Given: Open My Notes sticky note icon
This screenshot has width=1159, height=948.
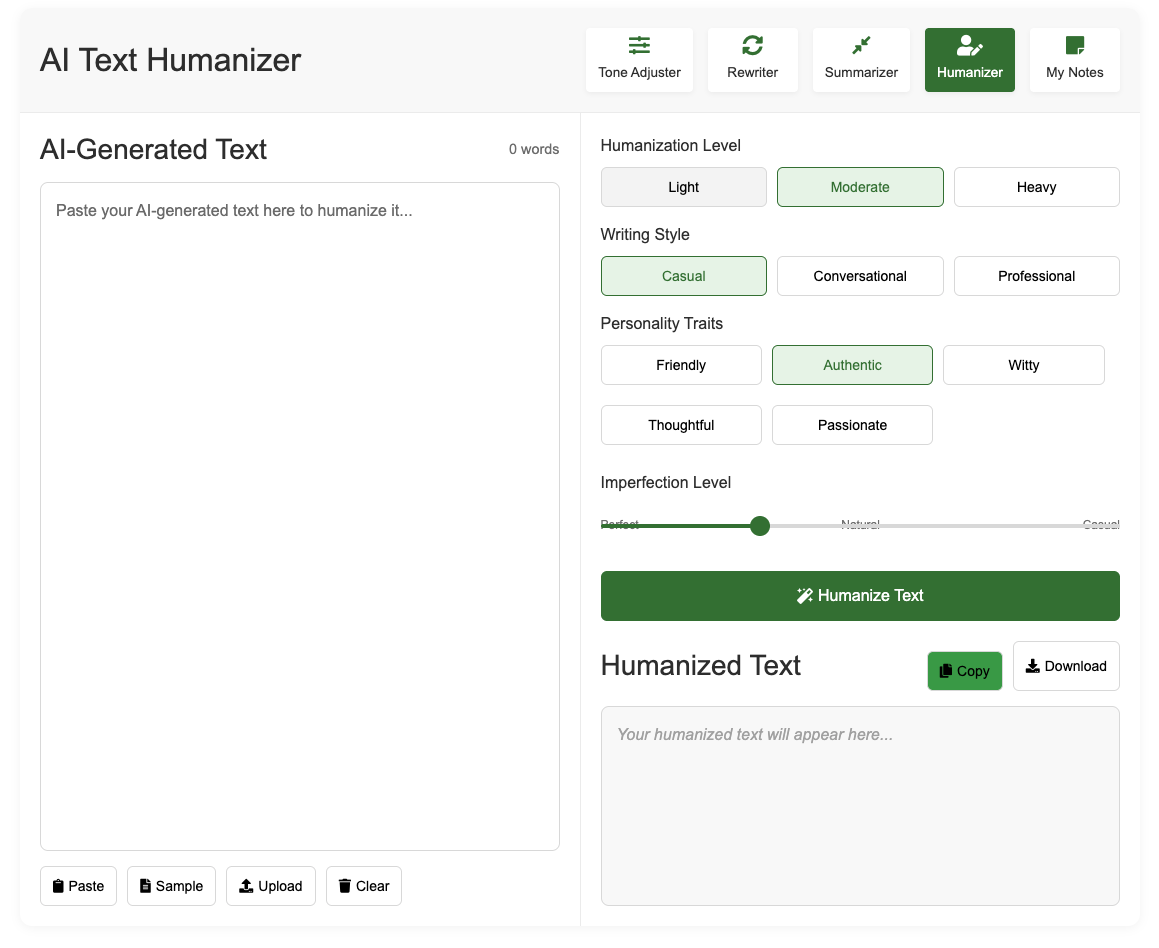Looking at the screenshot, I should [1075, 46].
